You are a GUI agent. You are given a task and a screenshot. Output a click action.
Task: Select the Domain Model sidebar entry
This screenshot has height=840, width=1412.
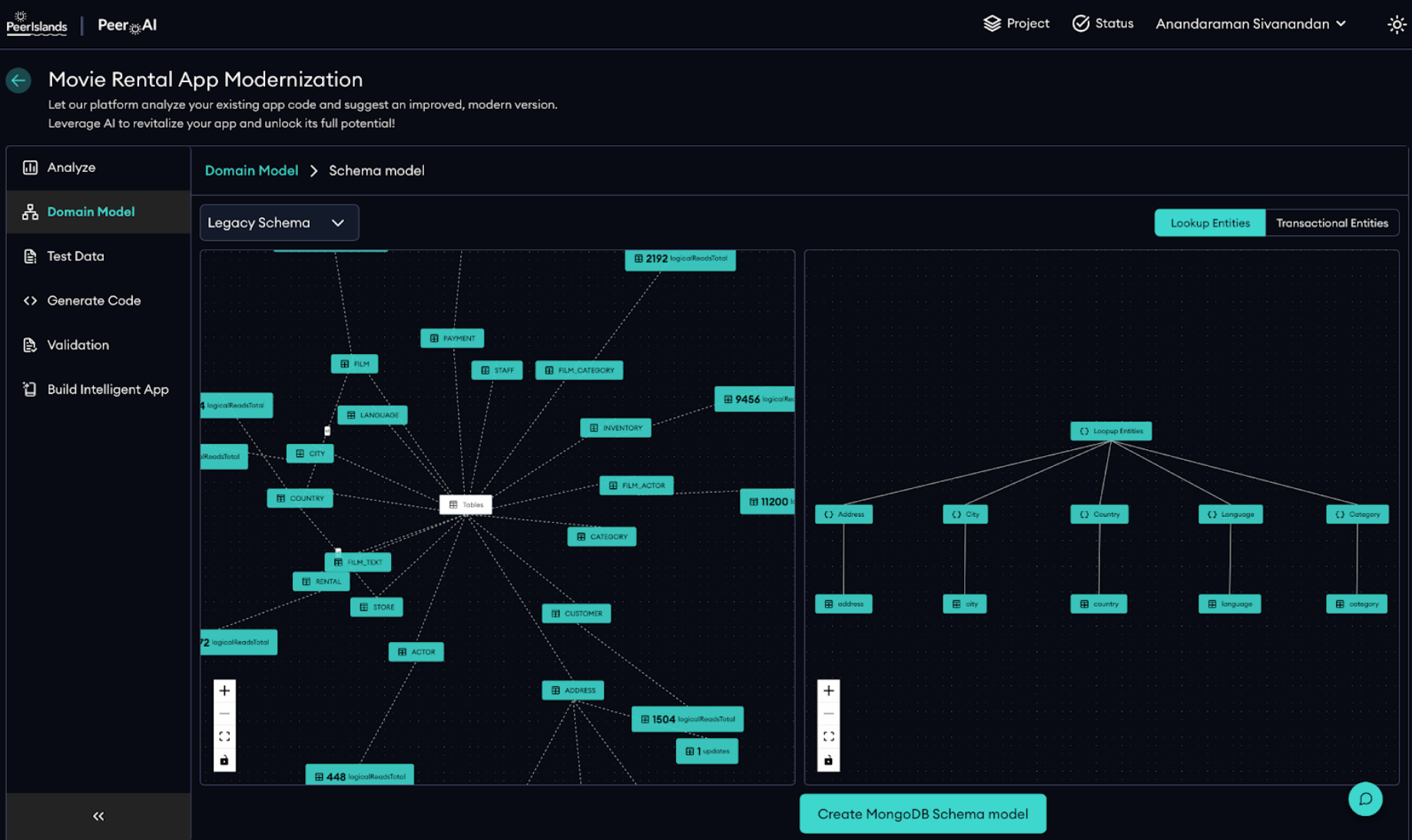91,211
